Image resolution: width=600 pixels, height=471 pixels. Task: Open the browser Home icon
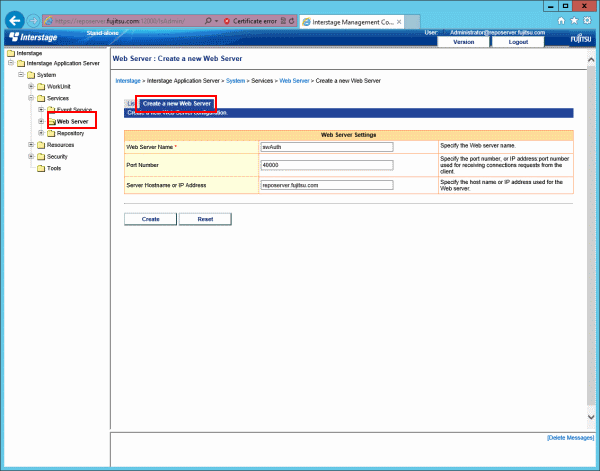(561, 21)
